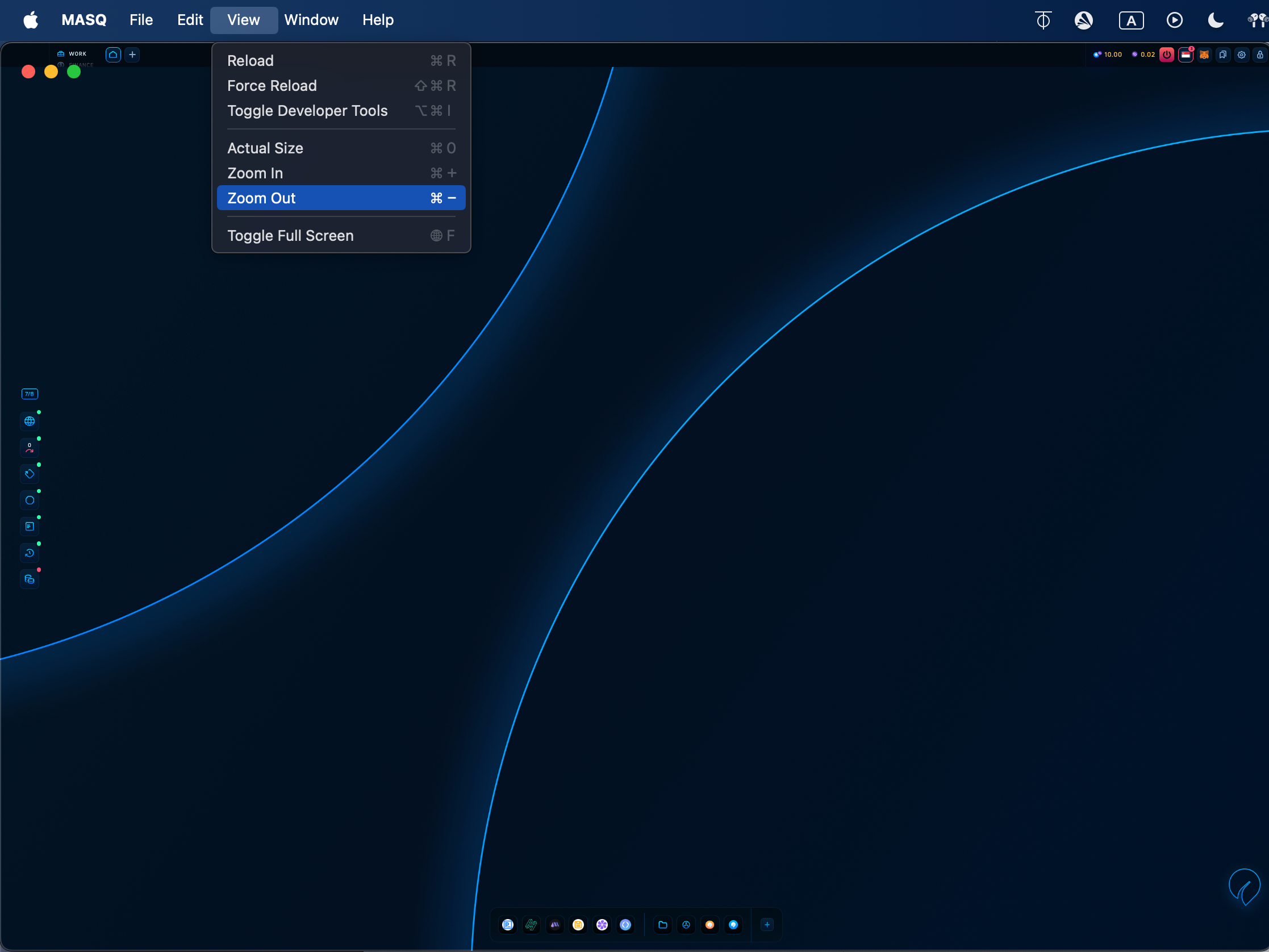Click the MASQ app menu
Image resolution: width=1269 pixels, height=952 pixels.
pyautogui.click(x=84, y=20)
